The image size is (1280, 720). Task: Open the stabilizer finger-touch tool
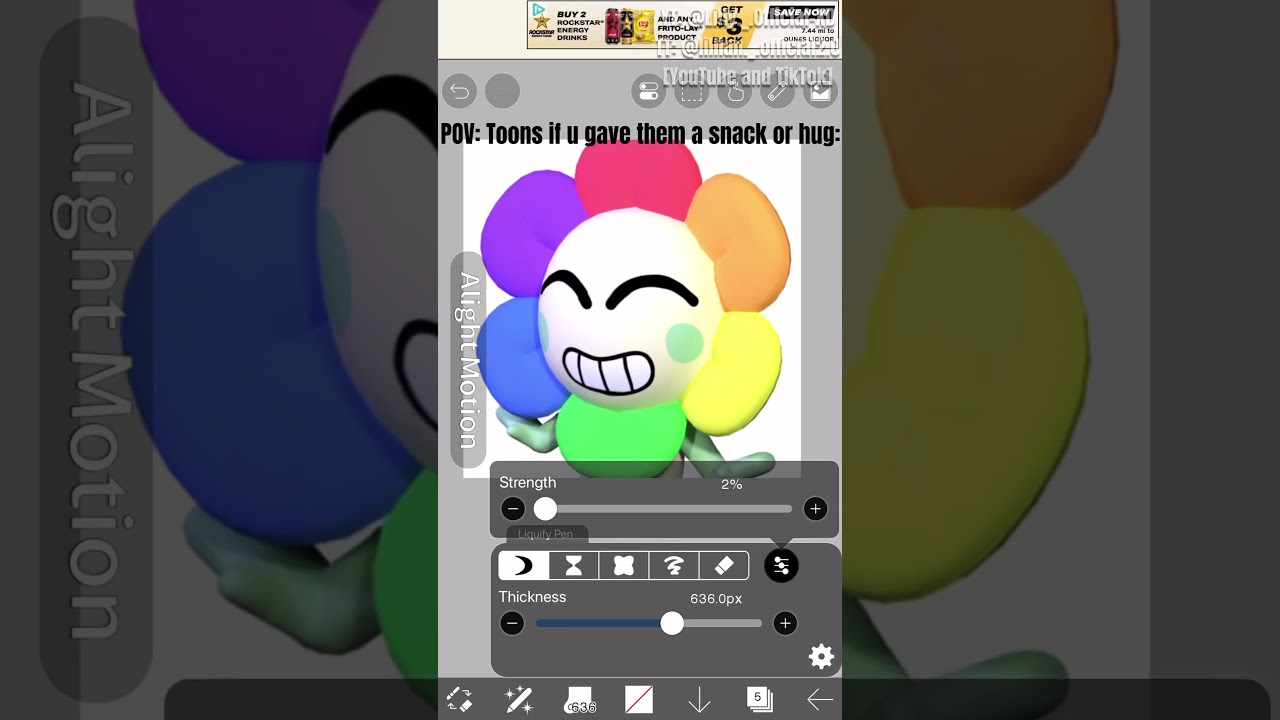coord(734,92)
